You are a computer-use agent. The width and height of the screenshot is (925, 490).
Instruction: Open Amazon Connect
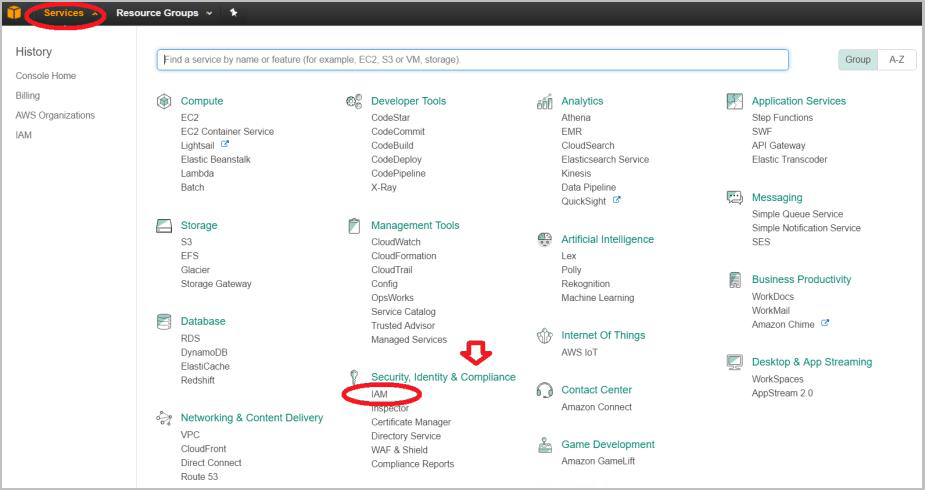(x=596, y=407)
